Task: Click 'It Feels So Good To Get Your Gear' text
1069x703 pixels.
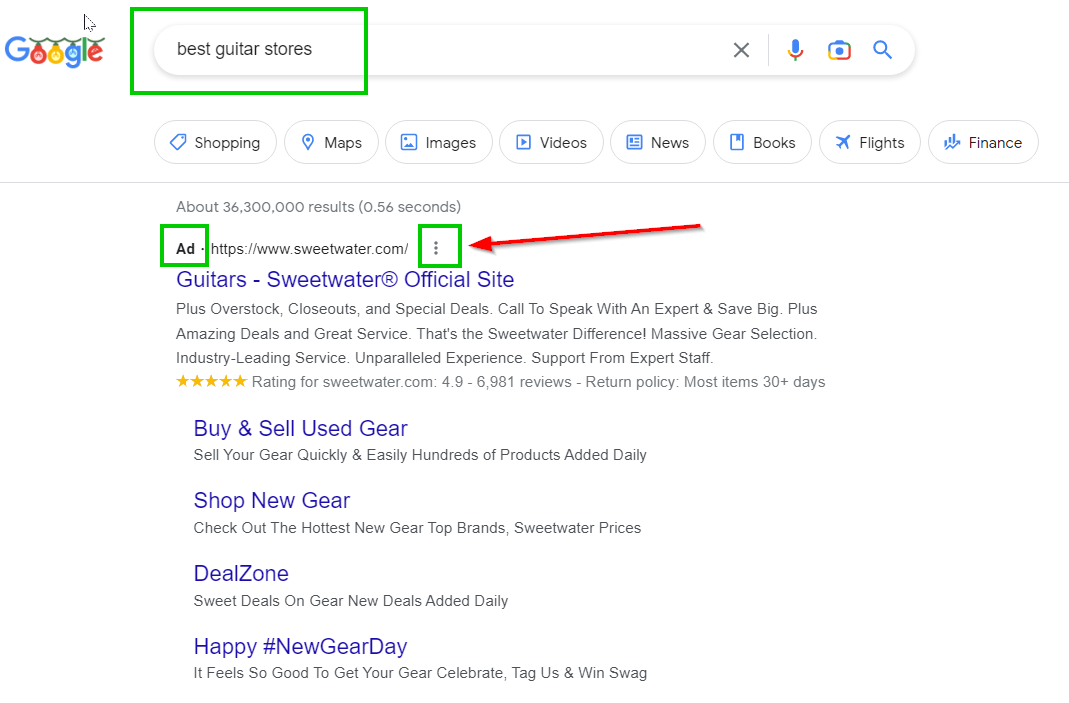Action: (x=420, y=673)
